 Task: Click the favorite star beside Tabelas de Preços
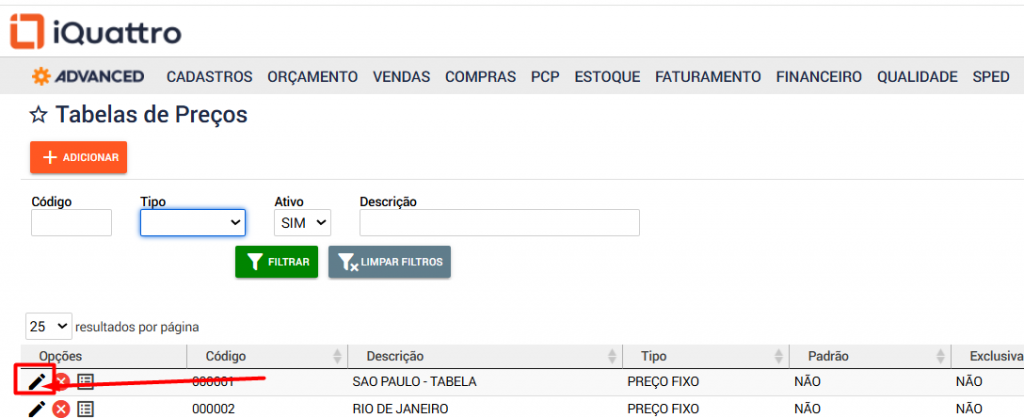39,115
